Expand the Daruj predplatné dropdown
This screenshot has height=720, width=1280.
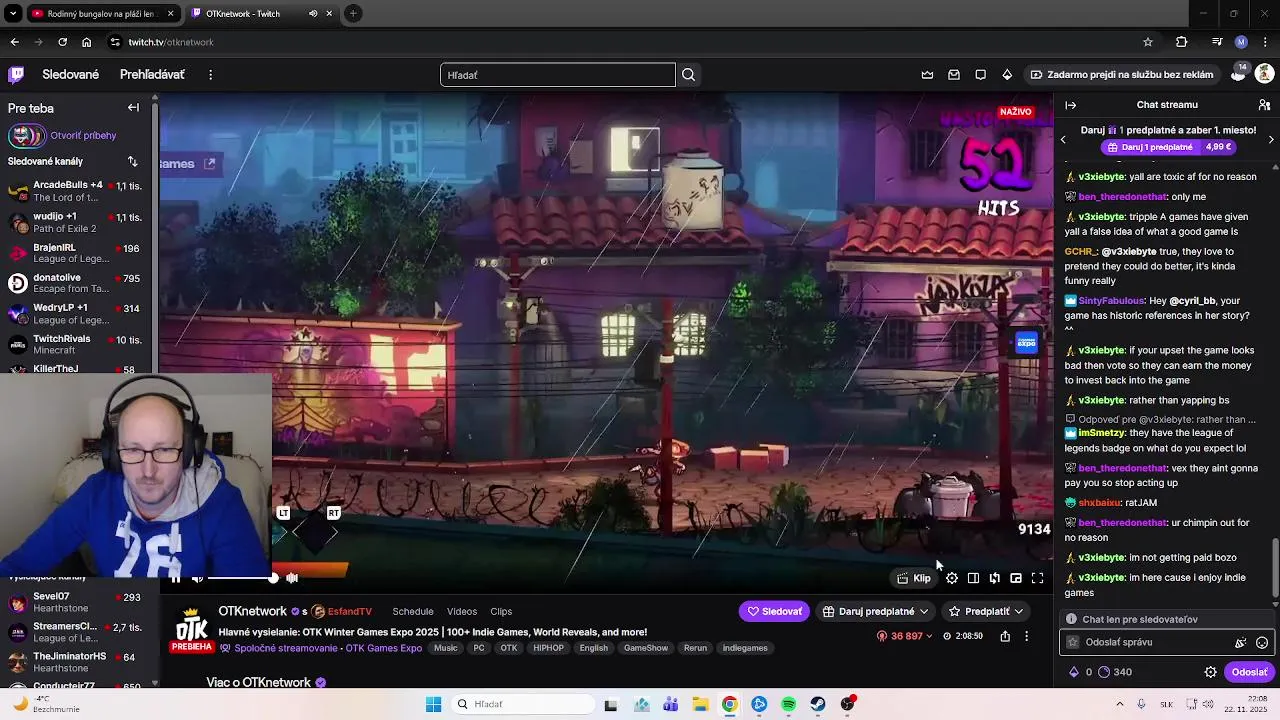[876, 611]
